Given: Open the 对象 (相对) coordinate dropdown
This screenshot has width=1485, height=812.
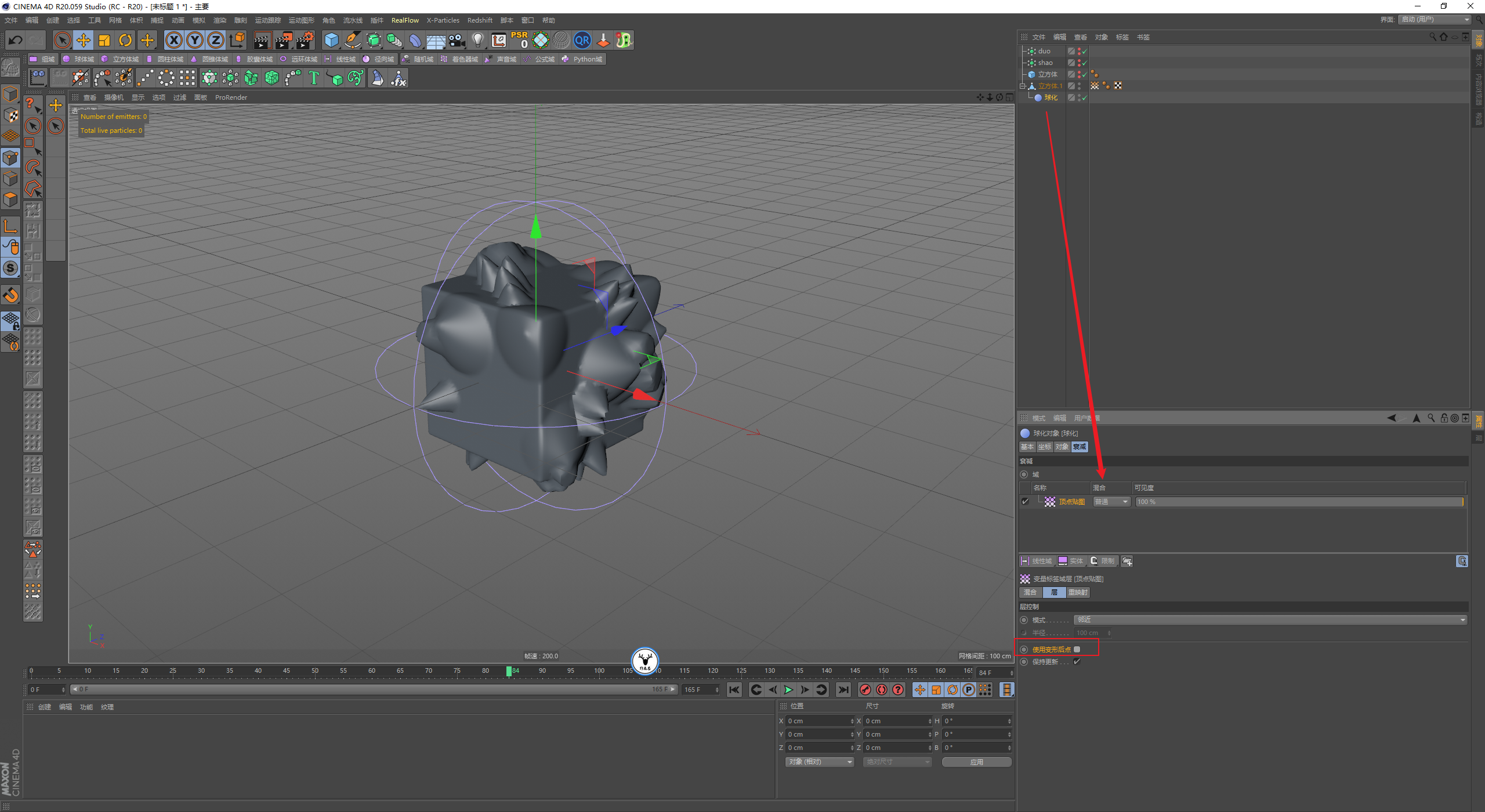Looking at the screenshot, I should pos(820,762).
